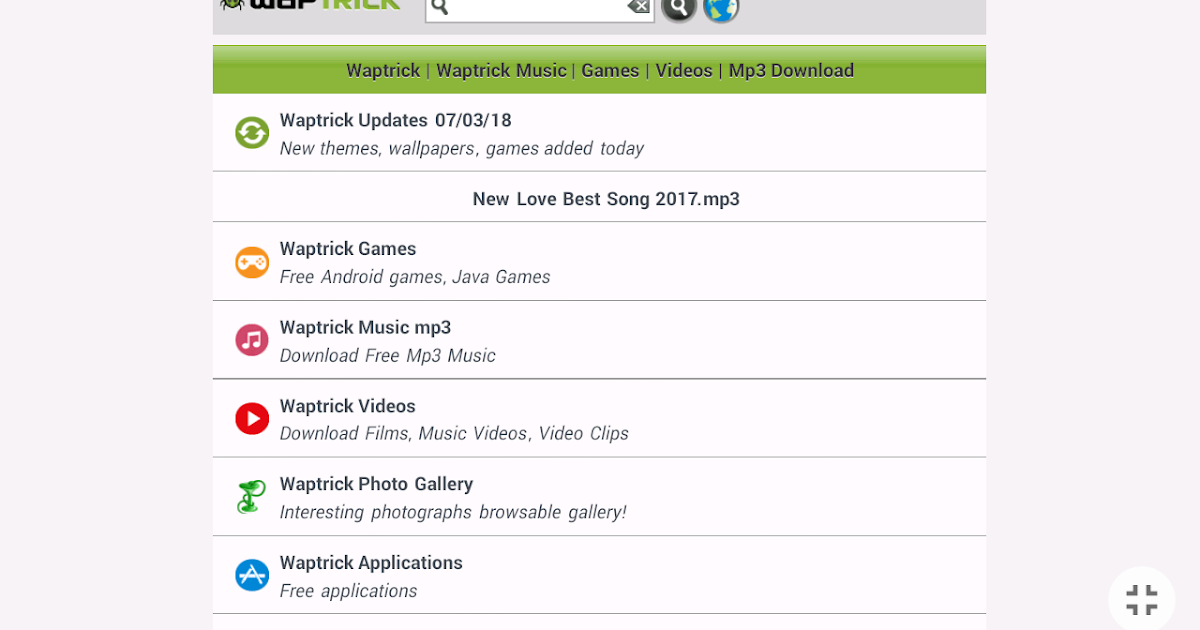1200x630 pixels.
Task: Click the pink music note icon
Action: coord(252,340)
